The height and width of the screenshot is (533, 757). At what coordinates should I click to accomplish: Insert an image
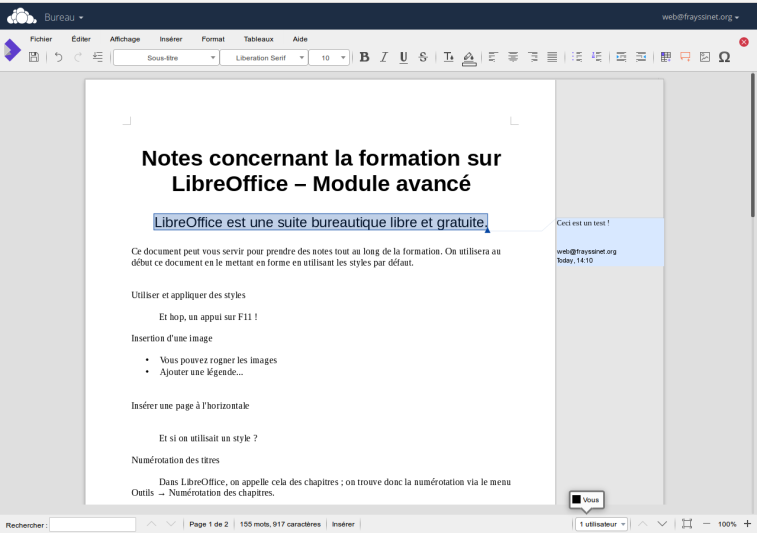(705, 57)
